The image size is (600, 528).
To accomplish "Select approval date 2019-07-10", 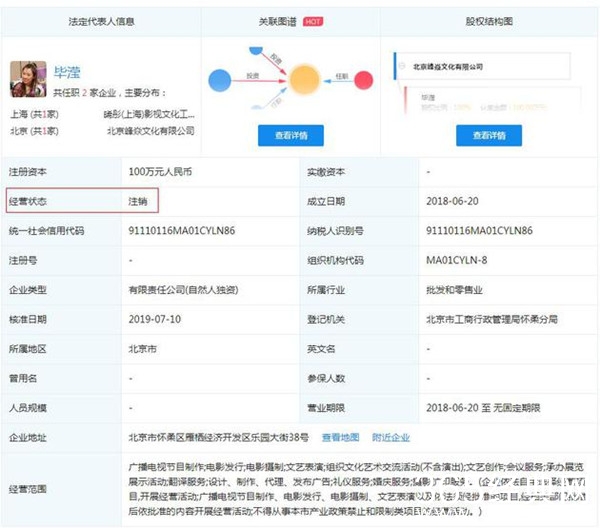I will coord(155,319).
